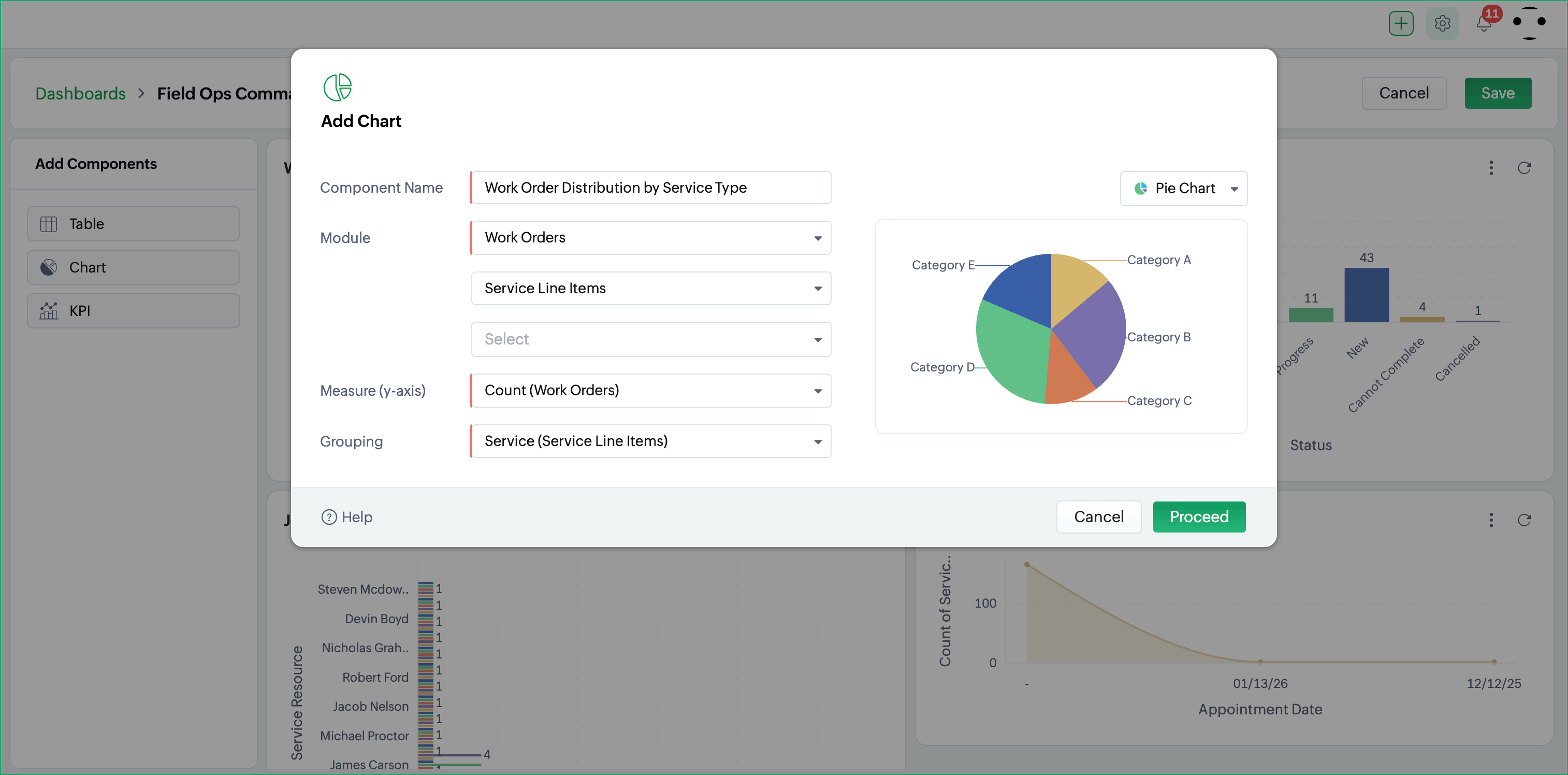Open the settings gear icon

coord(1442,24)
